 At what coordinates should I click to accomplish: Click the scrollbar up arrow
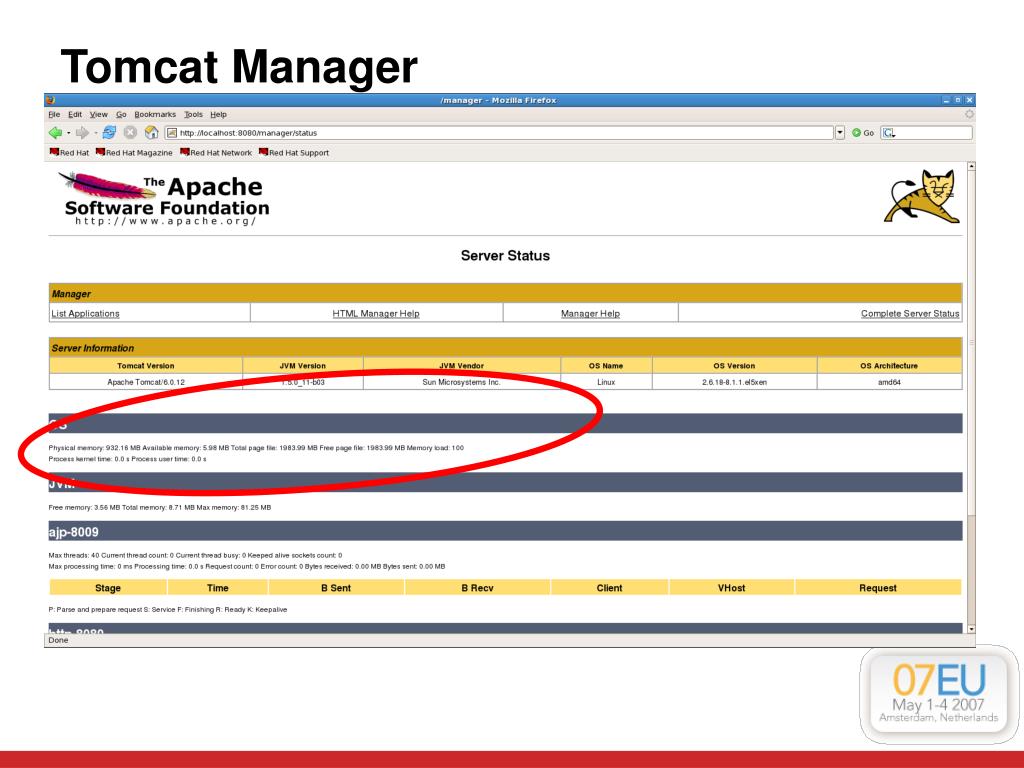tap(971, 167)
